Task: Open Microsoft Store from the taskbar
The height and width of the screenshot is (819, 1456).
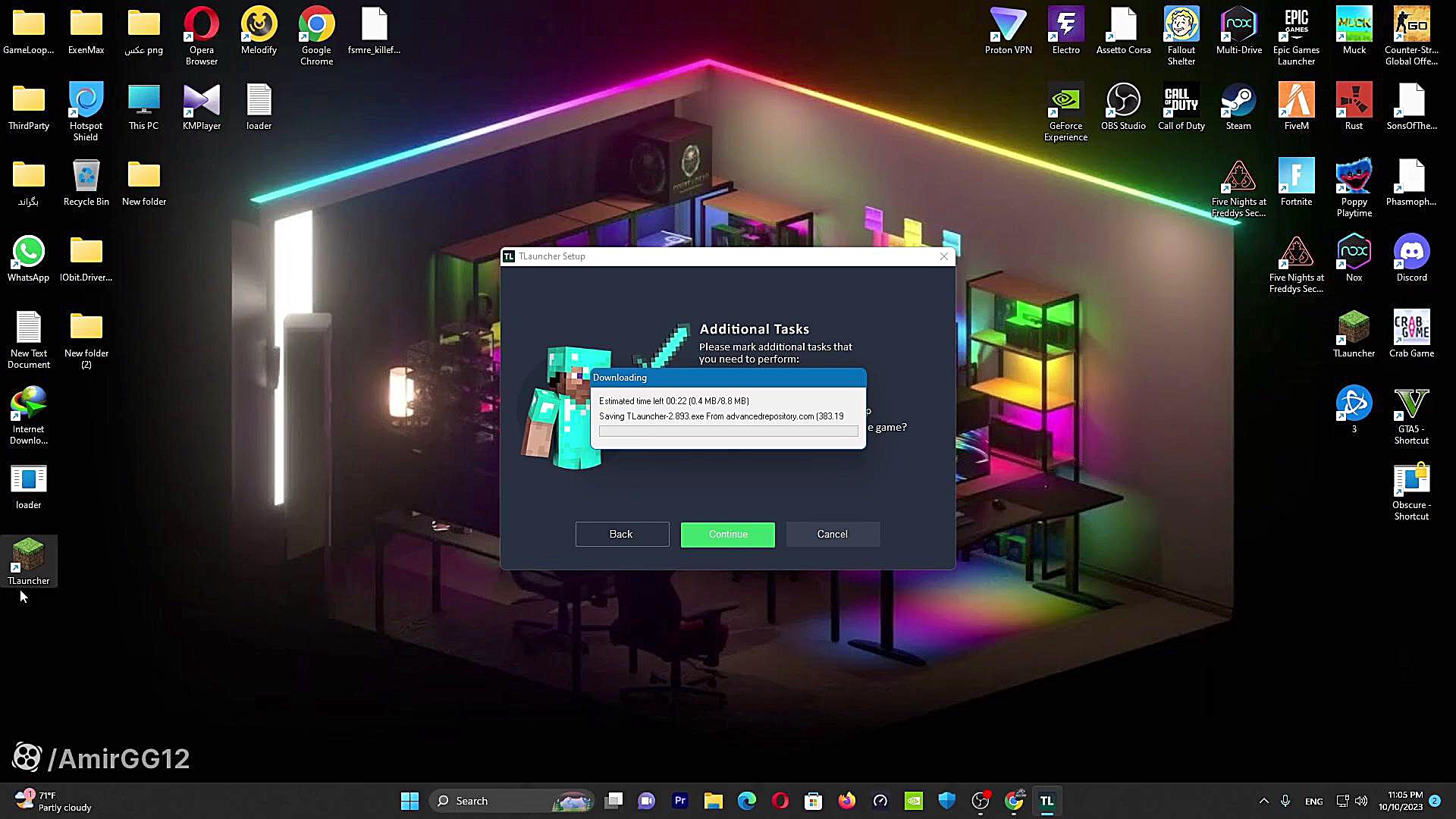Action: pos(813,801)
